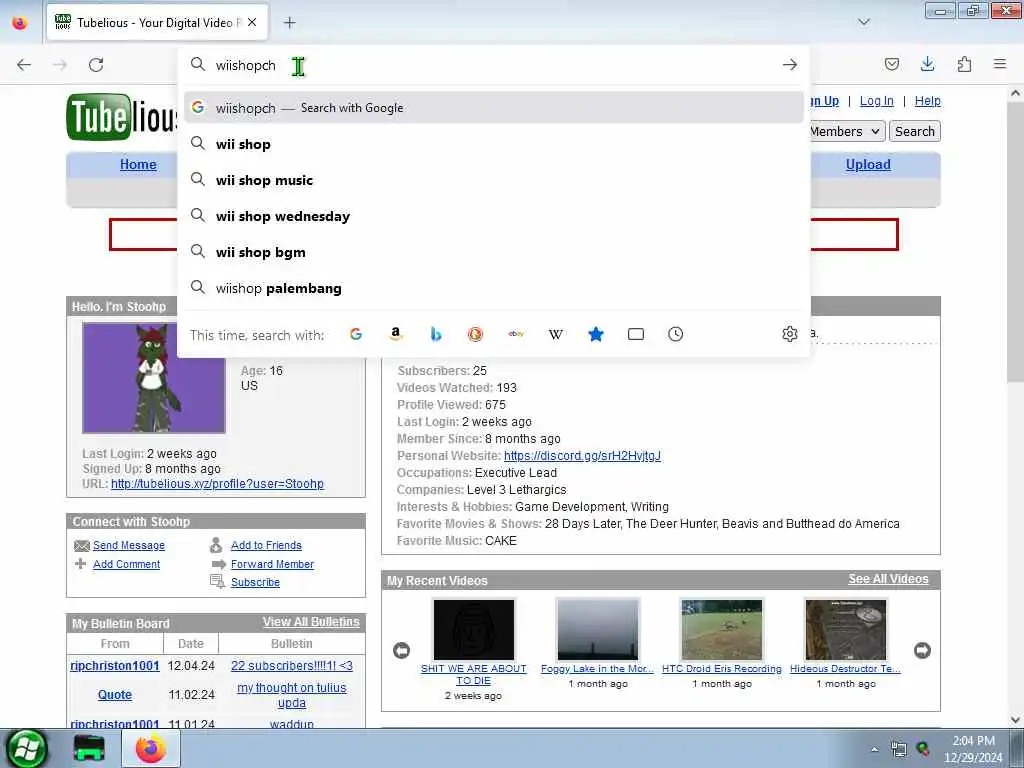The image size is (1024, 768).
Task: Choose the 'wii shop' suggestion
Action: (494, 144)
